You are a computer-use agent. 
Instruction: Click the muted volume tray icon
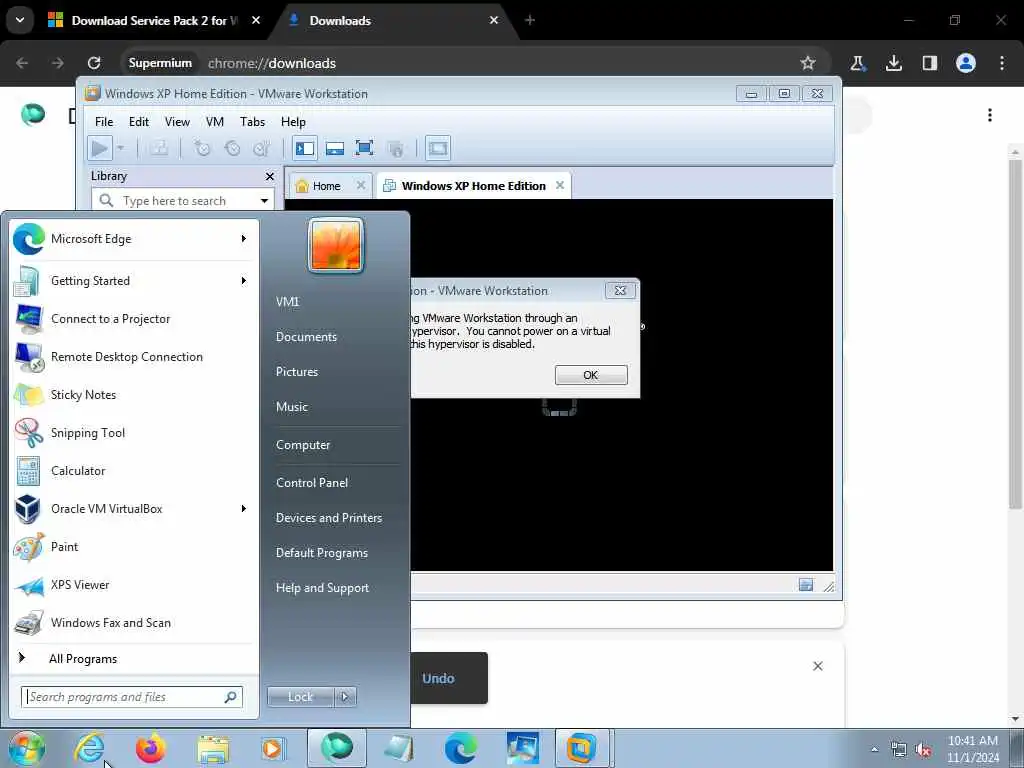[x=923, y=750]
